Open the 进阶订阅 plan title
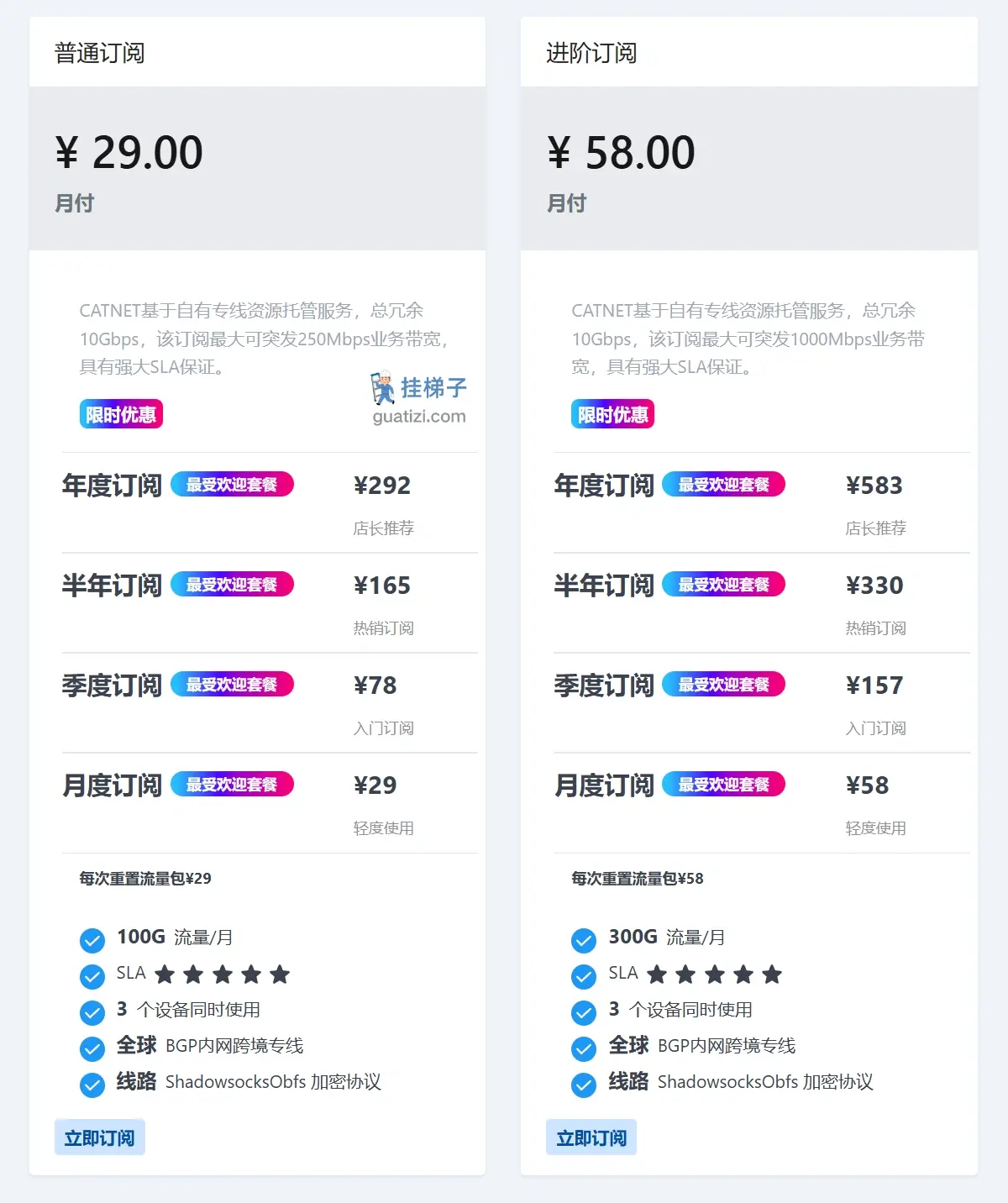The image size is (1008, 1203). tap(591, 53)
